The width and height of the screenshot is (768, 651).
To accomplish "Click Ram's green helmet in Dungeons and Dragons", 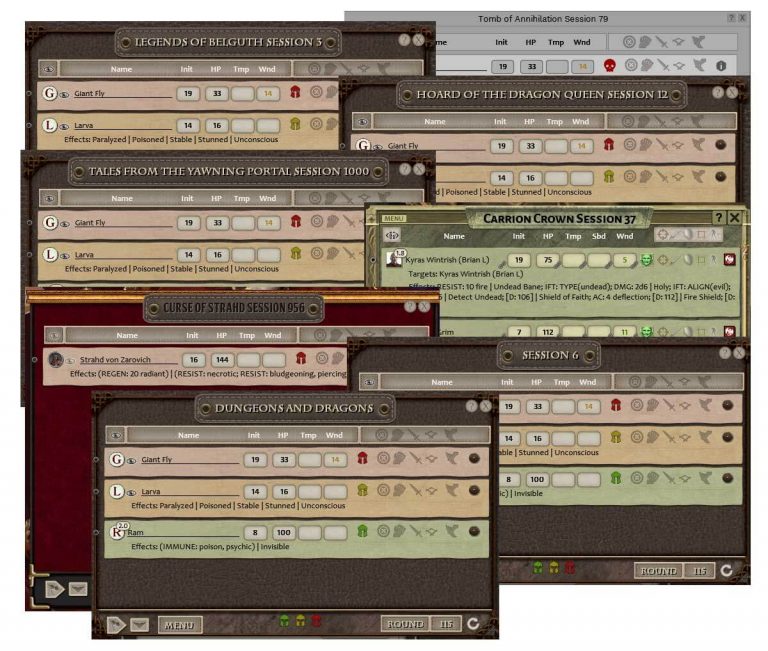I will [x=362, y=531].
